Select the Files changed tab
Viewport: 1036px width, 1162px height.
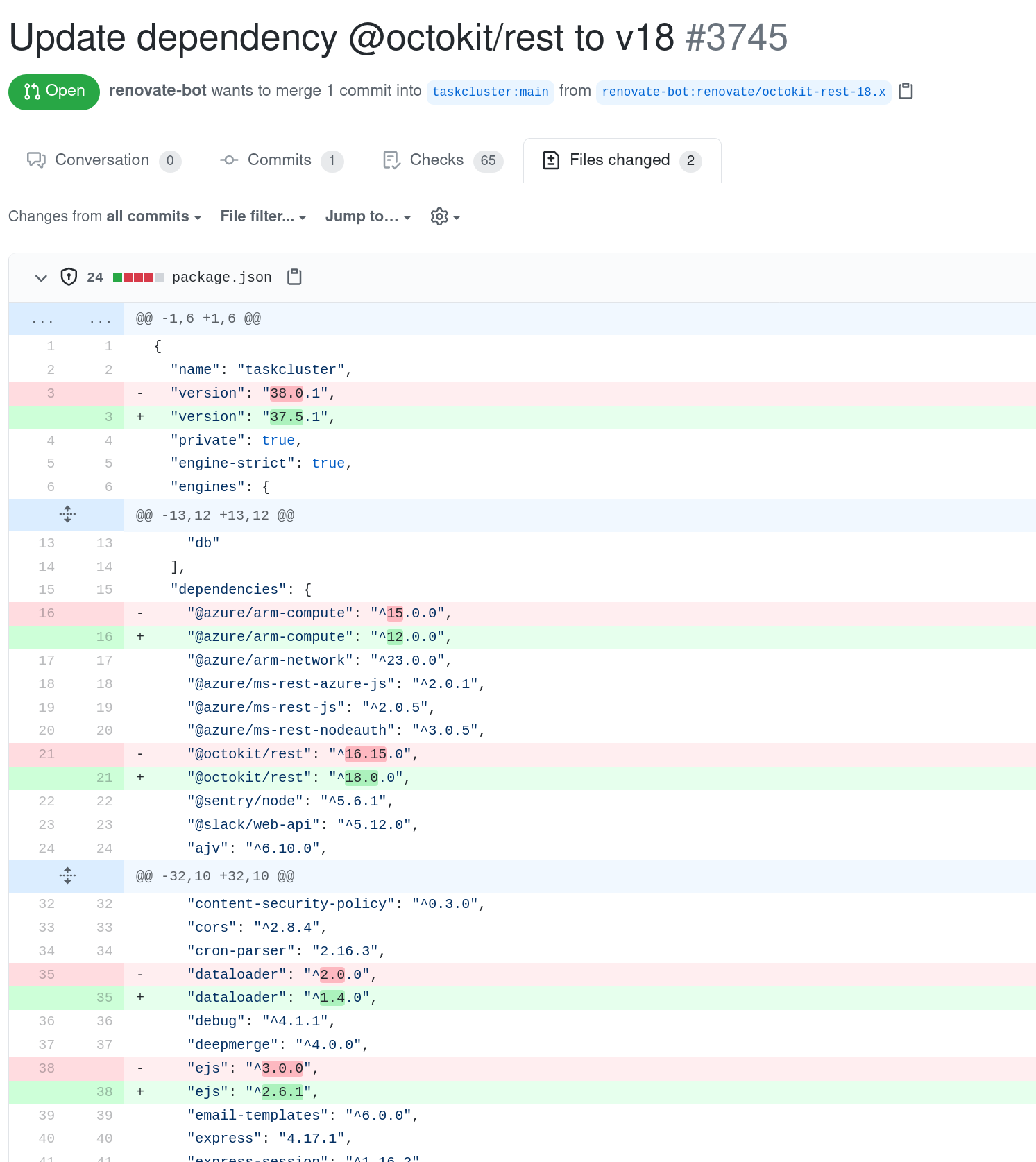pyautogui.click(x=622, y=160)
